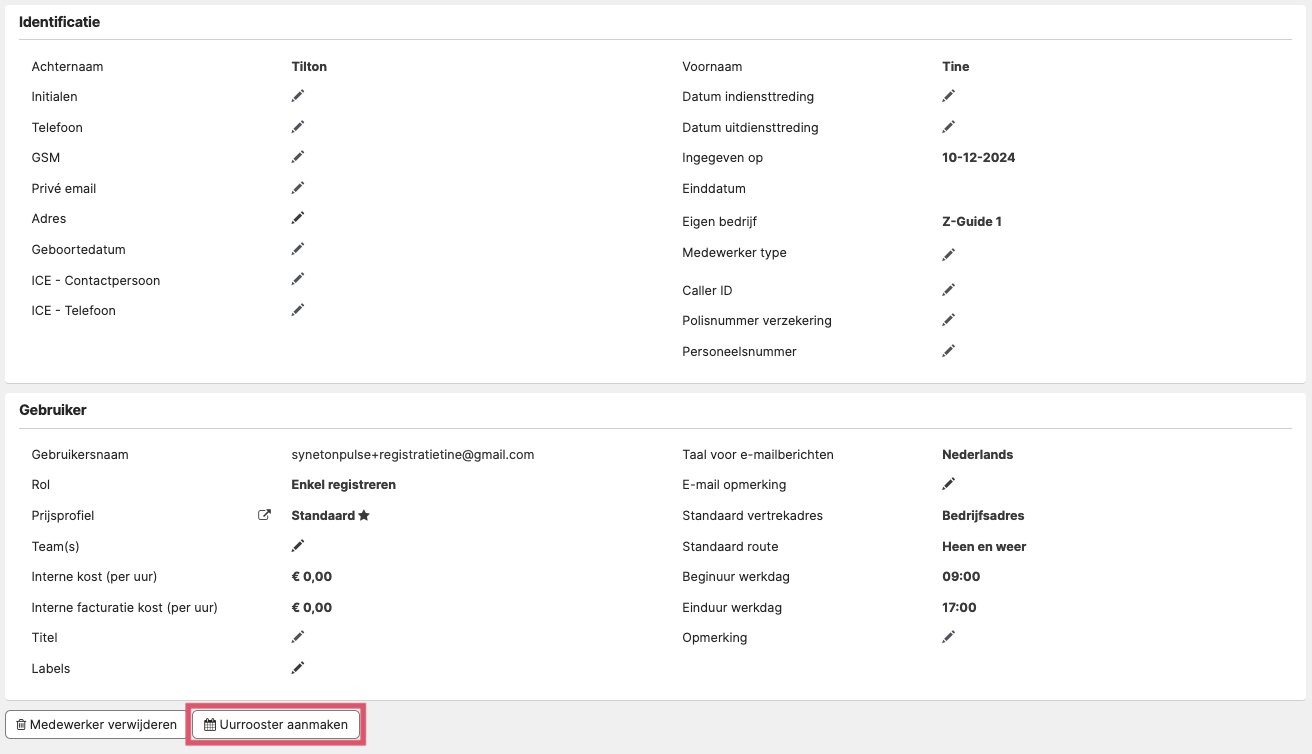Click the Geboortedatum edit pencil
This screenshot has width=1312, height=754.
tap(298, 249)
